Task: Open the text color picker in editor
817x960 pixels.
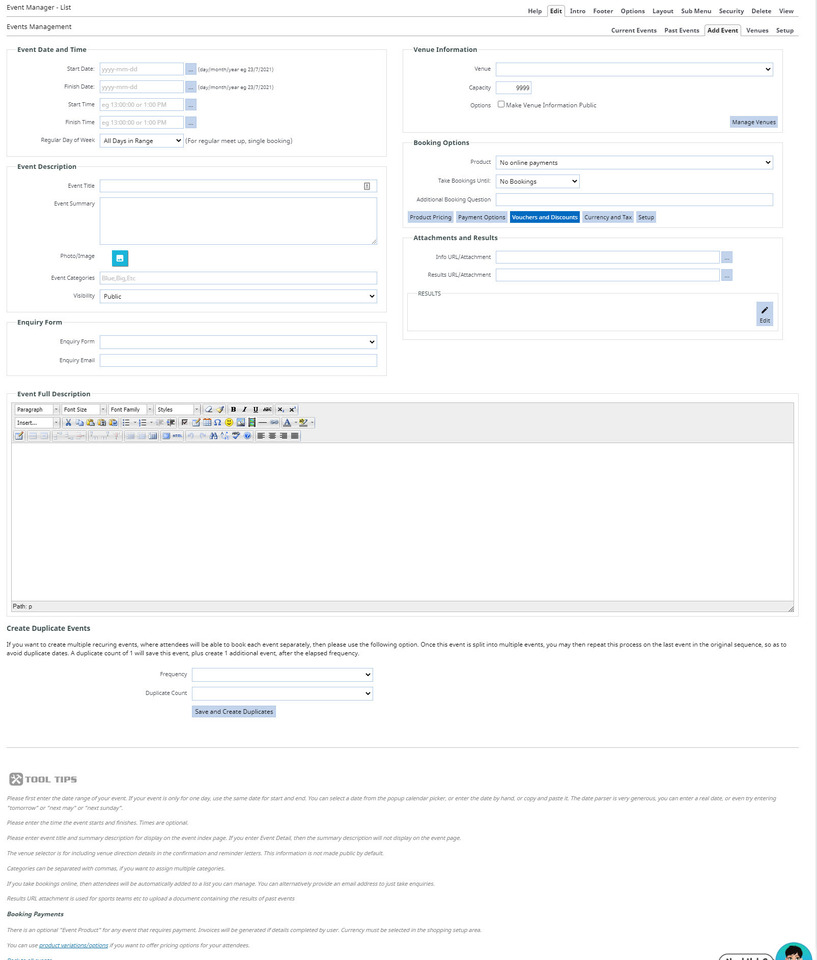Action: click(287, 422)
